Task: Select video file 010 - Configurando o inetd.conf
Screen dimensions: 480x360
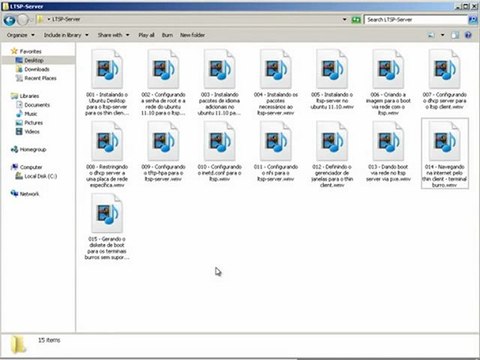Action: [219, 151]
